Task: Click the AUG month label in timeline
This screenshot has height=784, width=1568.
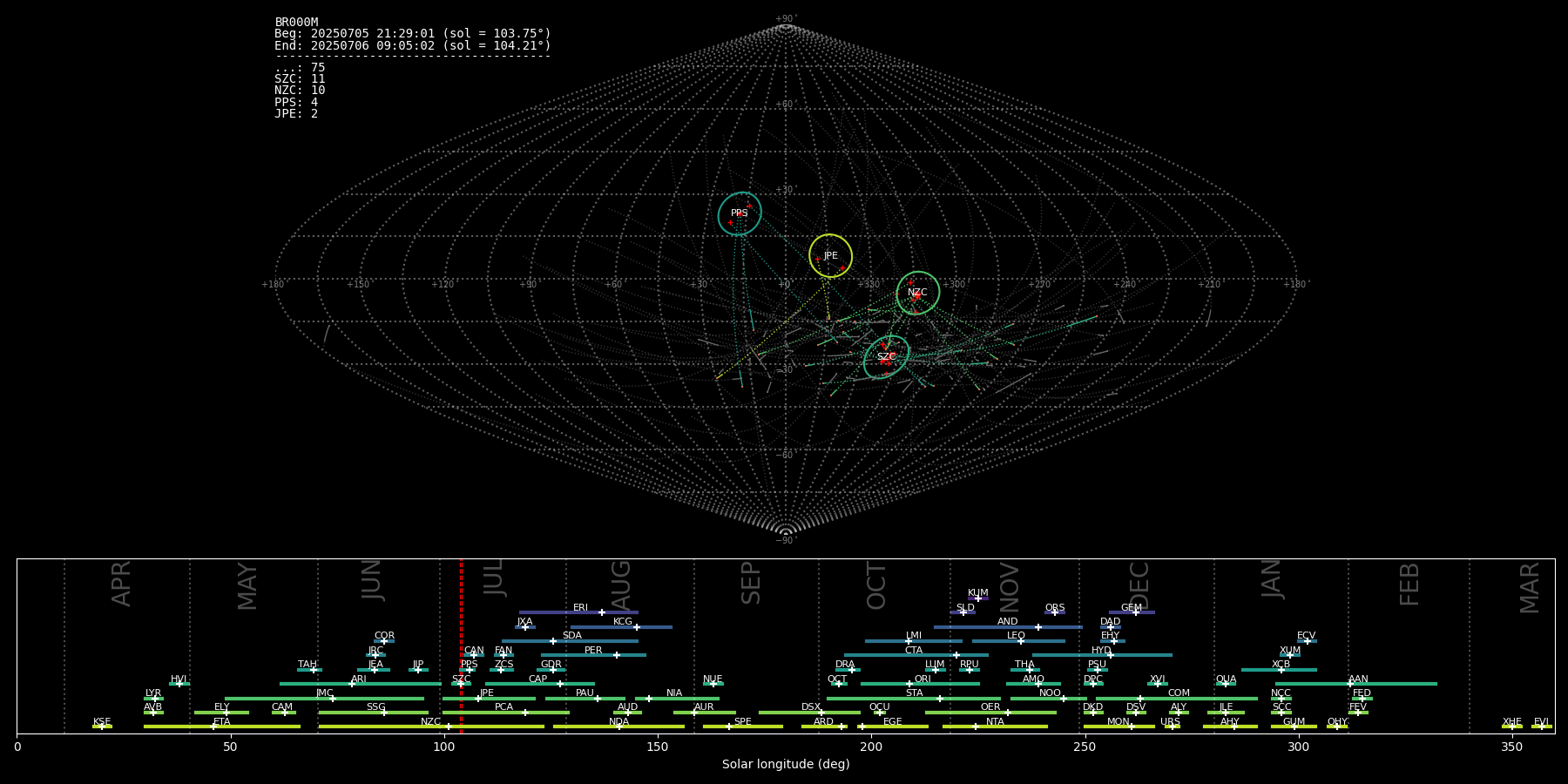Action: tap(621, 585)
